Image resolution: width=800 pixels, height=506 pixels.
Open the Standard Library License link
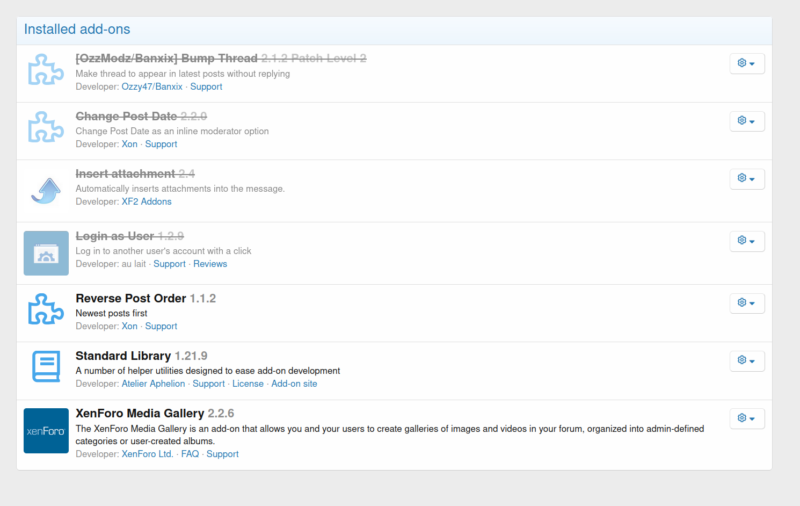click(248, 384)
